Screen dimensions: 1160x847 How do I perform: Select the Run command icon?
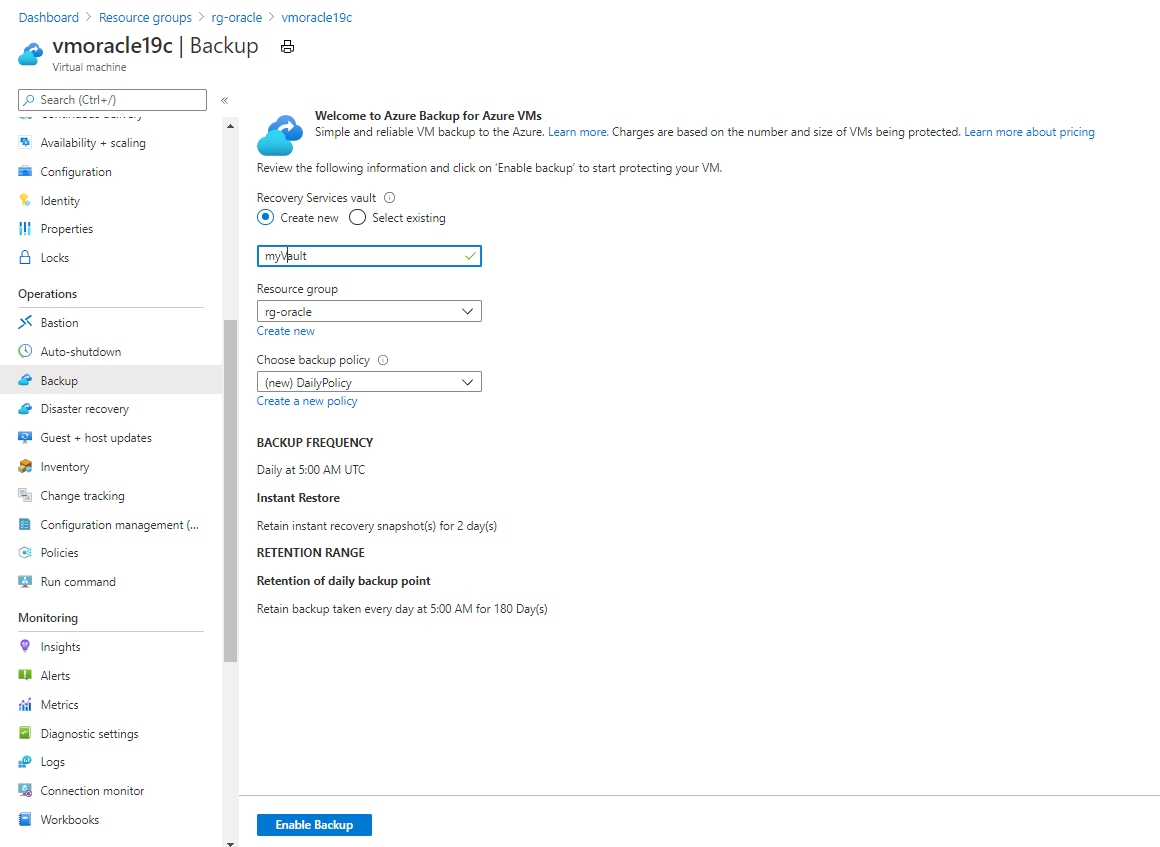pos(24,581)
